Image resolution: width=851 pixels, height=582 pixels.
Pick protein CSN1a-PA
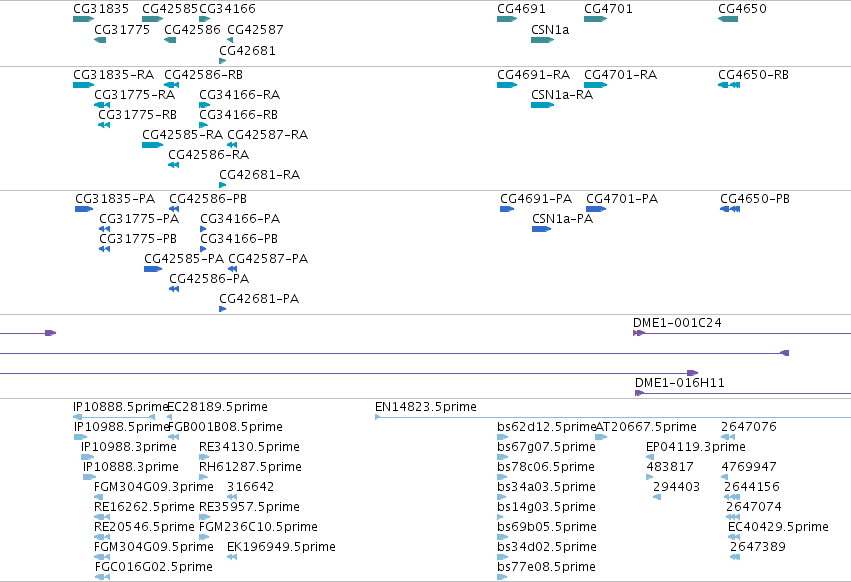click(x=562, y=219)
